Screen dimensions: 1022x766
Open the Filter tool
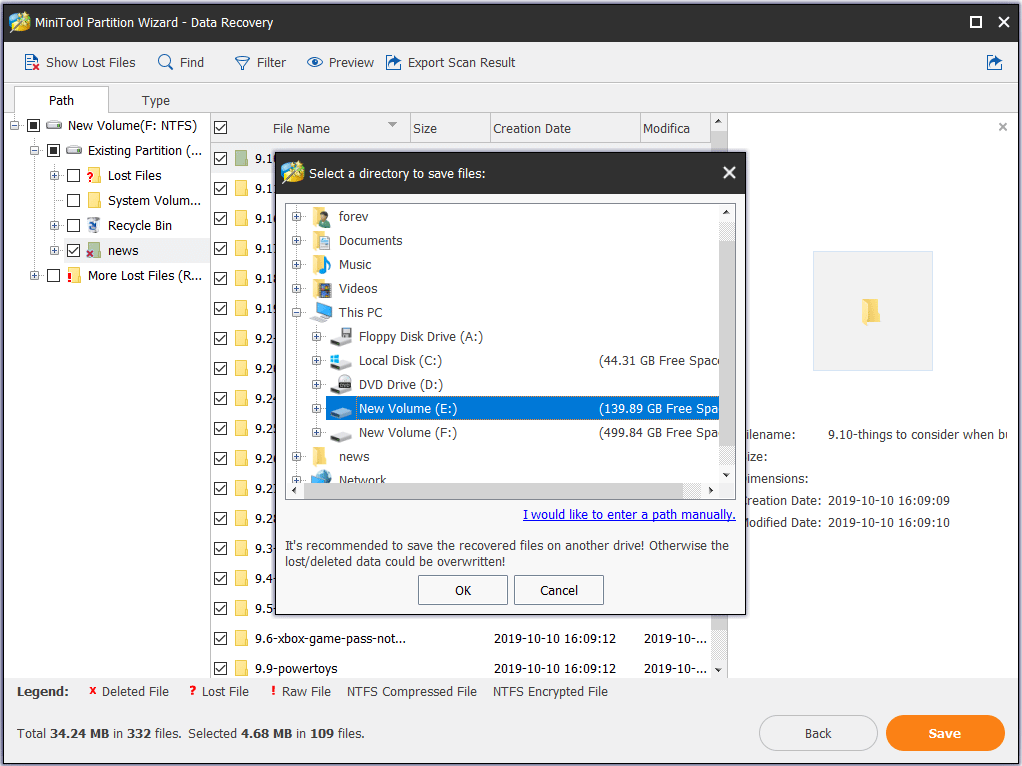click(260, 63)
